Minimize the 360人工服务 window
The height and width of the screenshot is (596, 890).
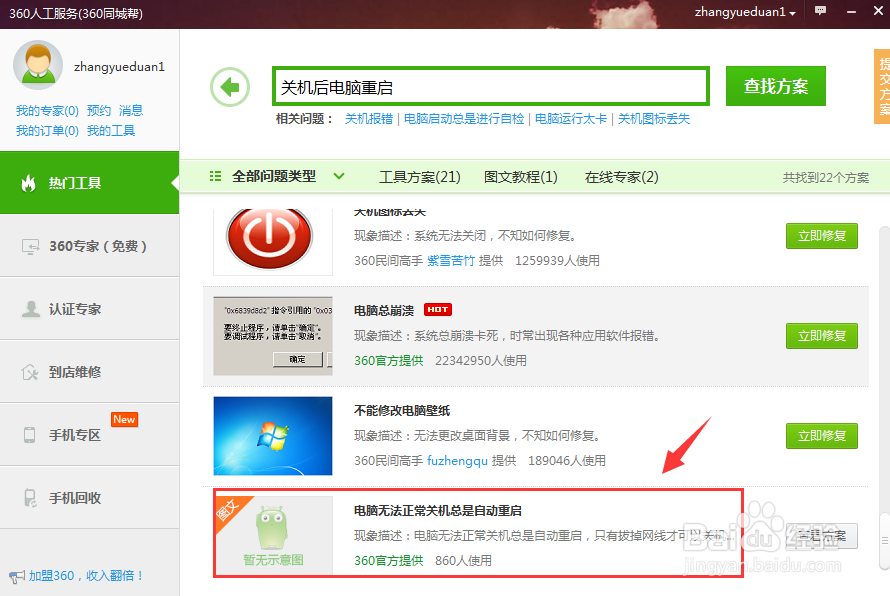point(851,11)
